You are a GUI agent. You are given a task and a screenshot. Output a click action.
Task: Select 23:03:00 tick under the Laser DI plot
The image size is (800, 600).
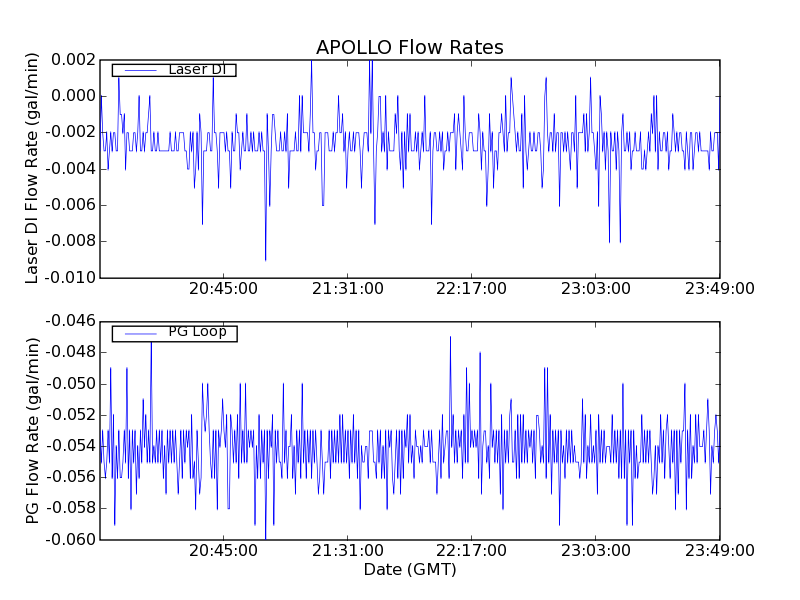coord(595,289)
